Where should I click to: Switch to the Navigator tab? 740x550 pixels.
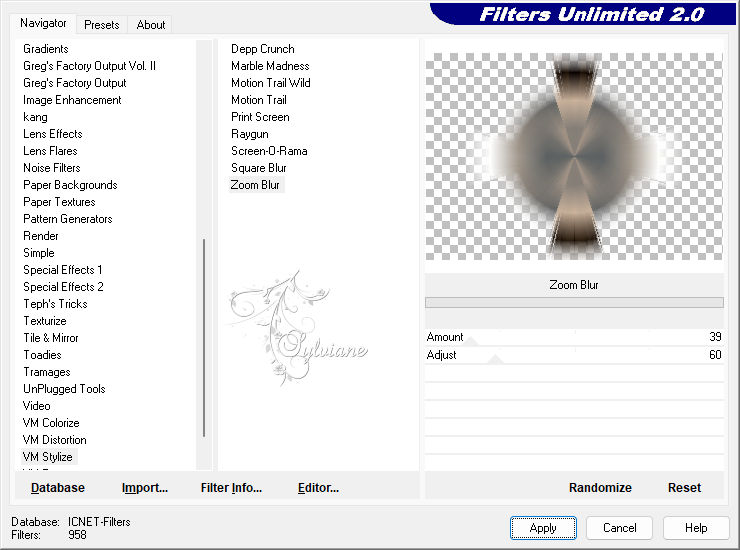click(x=43, y=23)
